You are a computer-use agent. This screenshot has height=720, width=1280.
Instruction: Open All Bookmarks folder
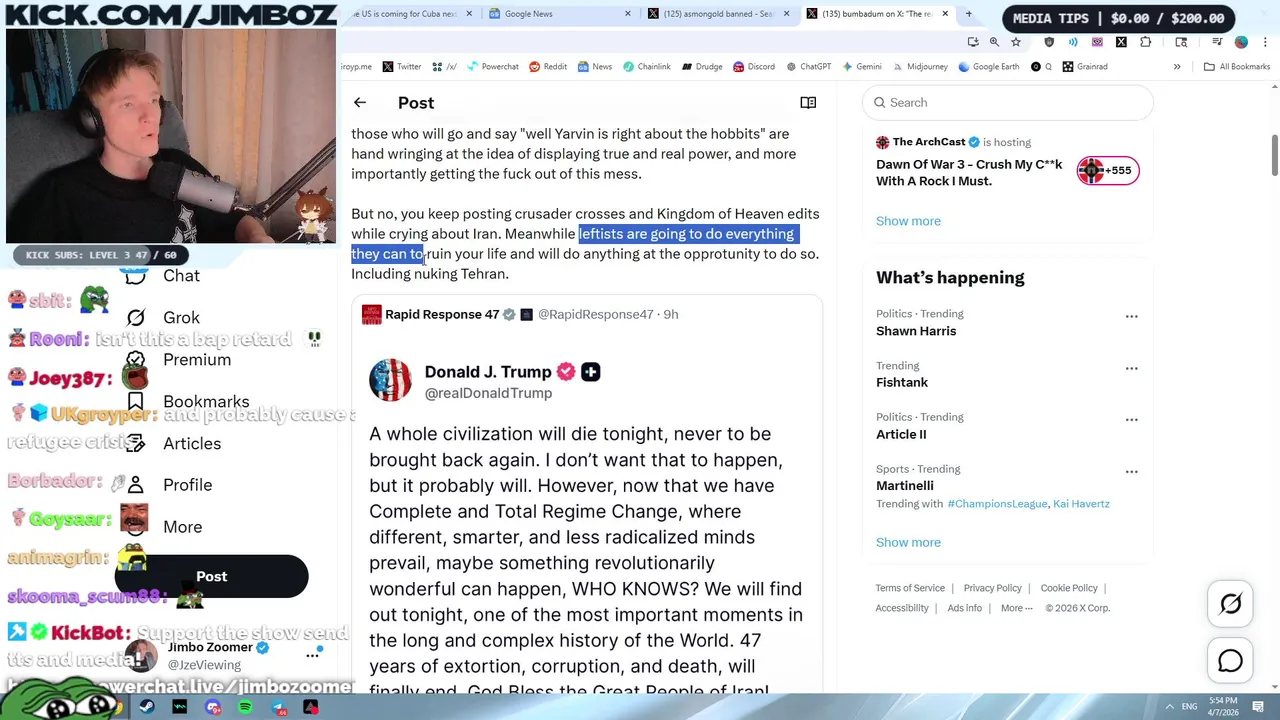(x=1237, y=66)
